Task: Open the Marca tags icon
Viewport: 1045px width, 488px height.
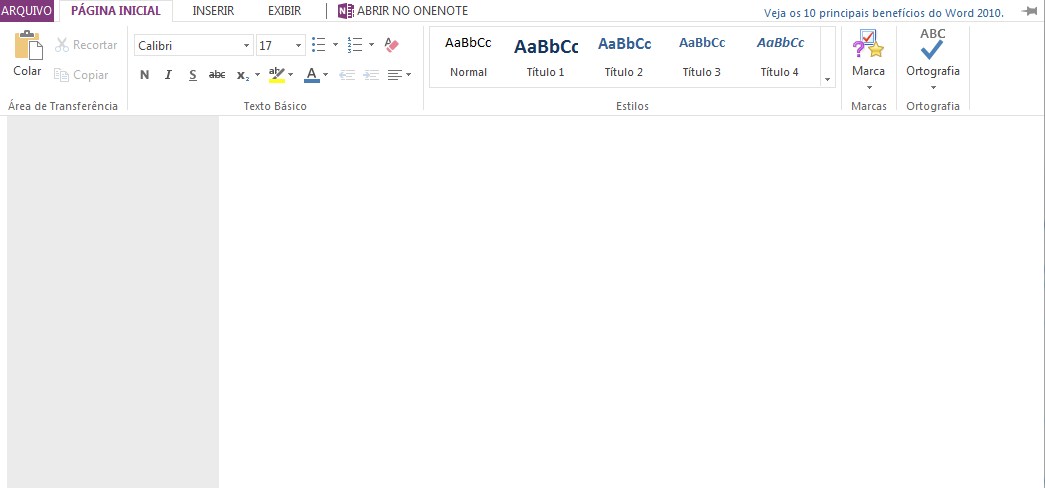Action: (x=868, y=44)
